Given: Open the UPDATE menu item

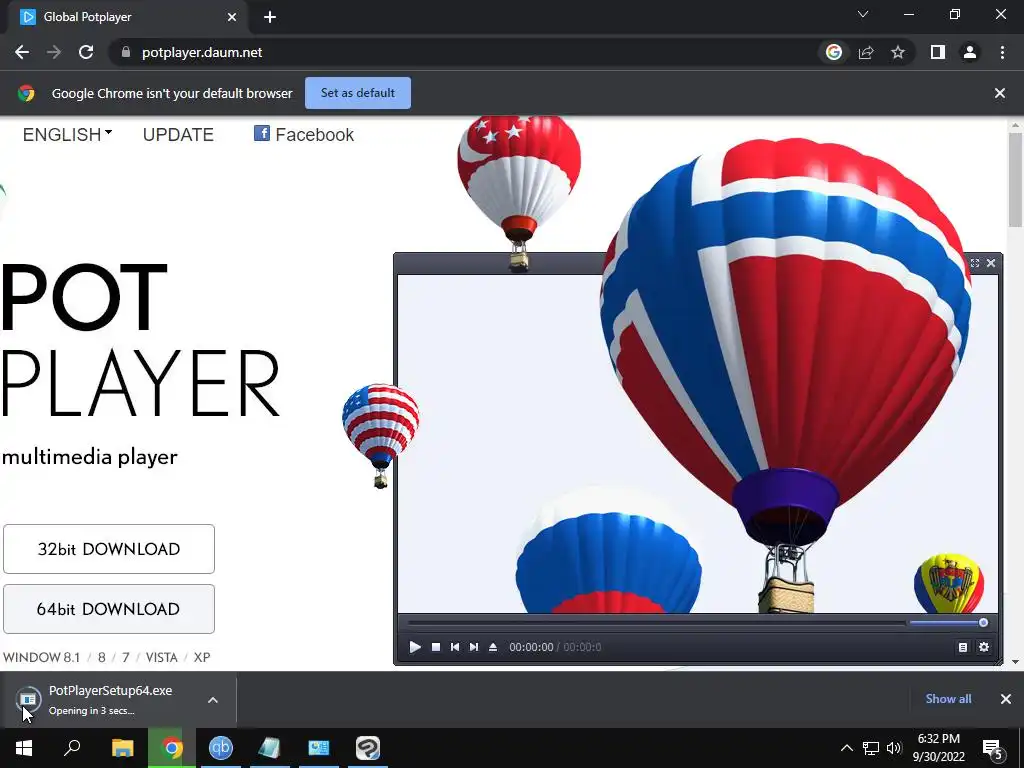Looking at the screenshot, I should coord(178,135).
